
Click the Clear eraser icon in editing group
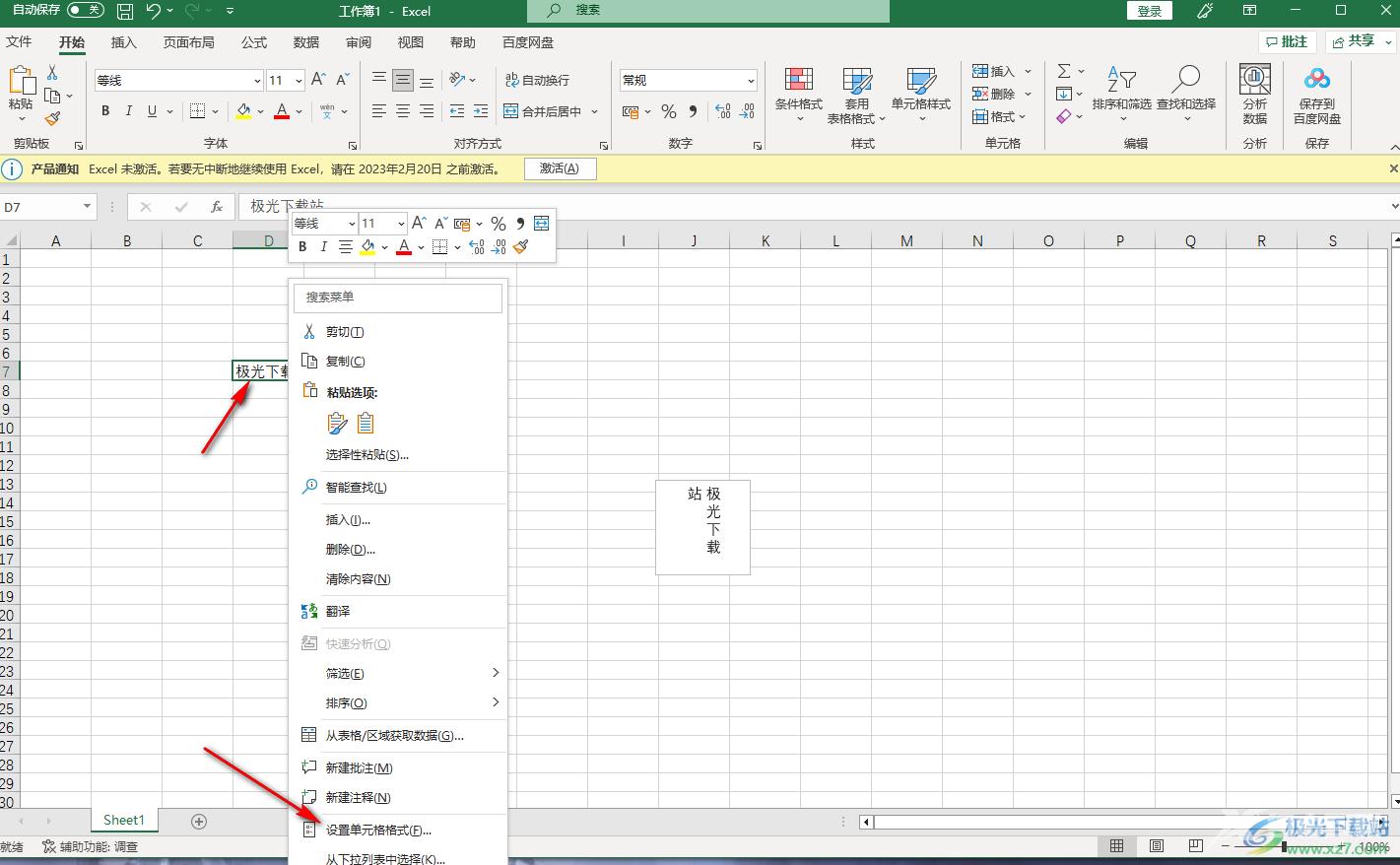(1064, 116)
